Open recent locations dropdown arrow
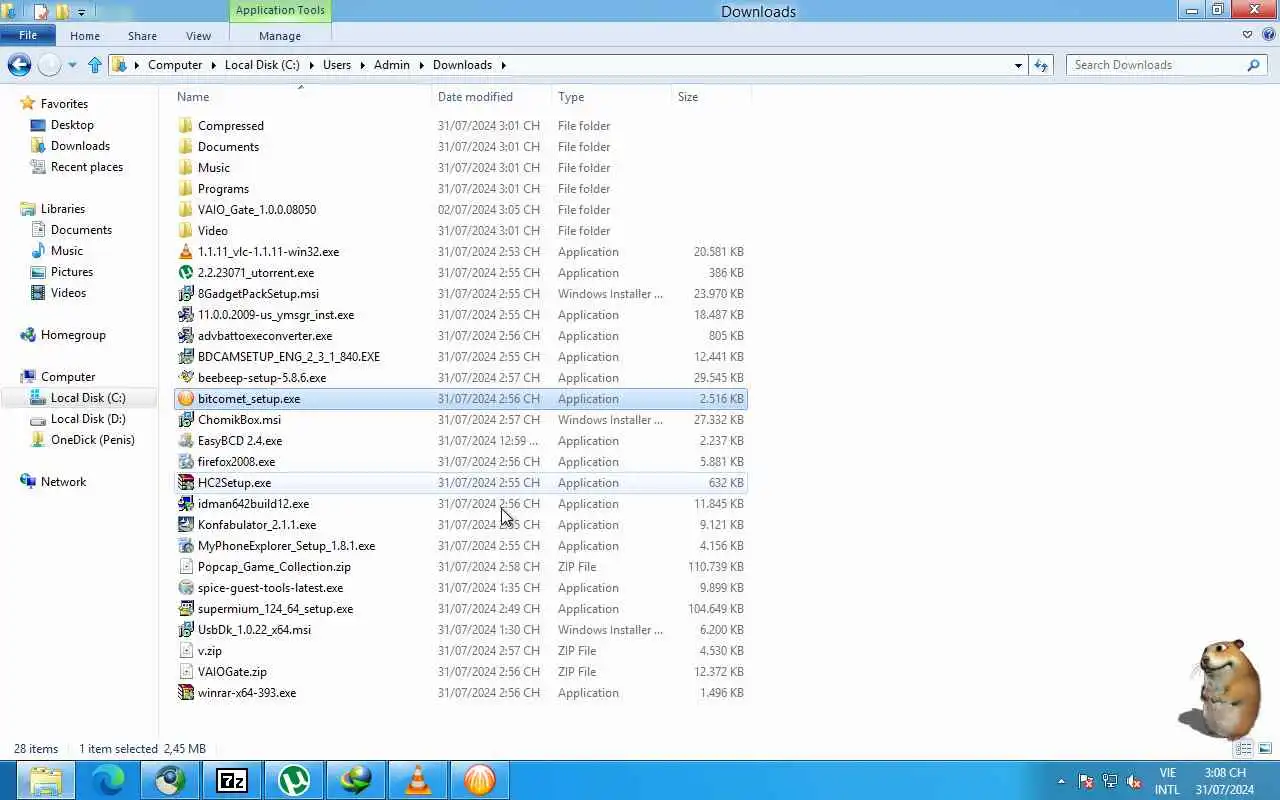Image resolution: width=1280 pixels, height=800 pixels. [72, 65]
